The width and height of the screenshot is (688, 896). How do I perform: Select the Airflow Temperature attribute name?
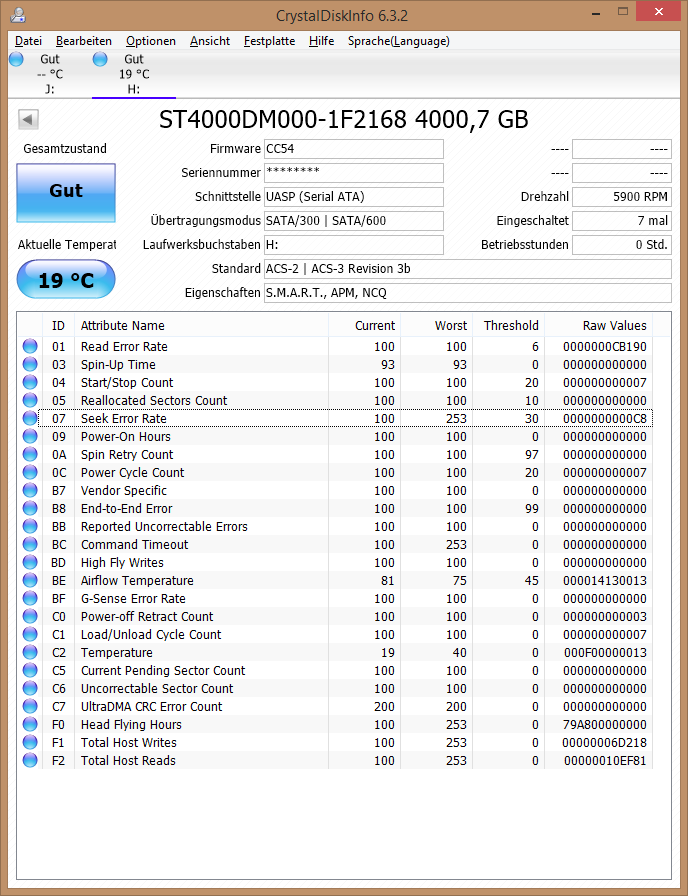137,580
